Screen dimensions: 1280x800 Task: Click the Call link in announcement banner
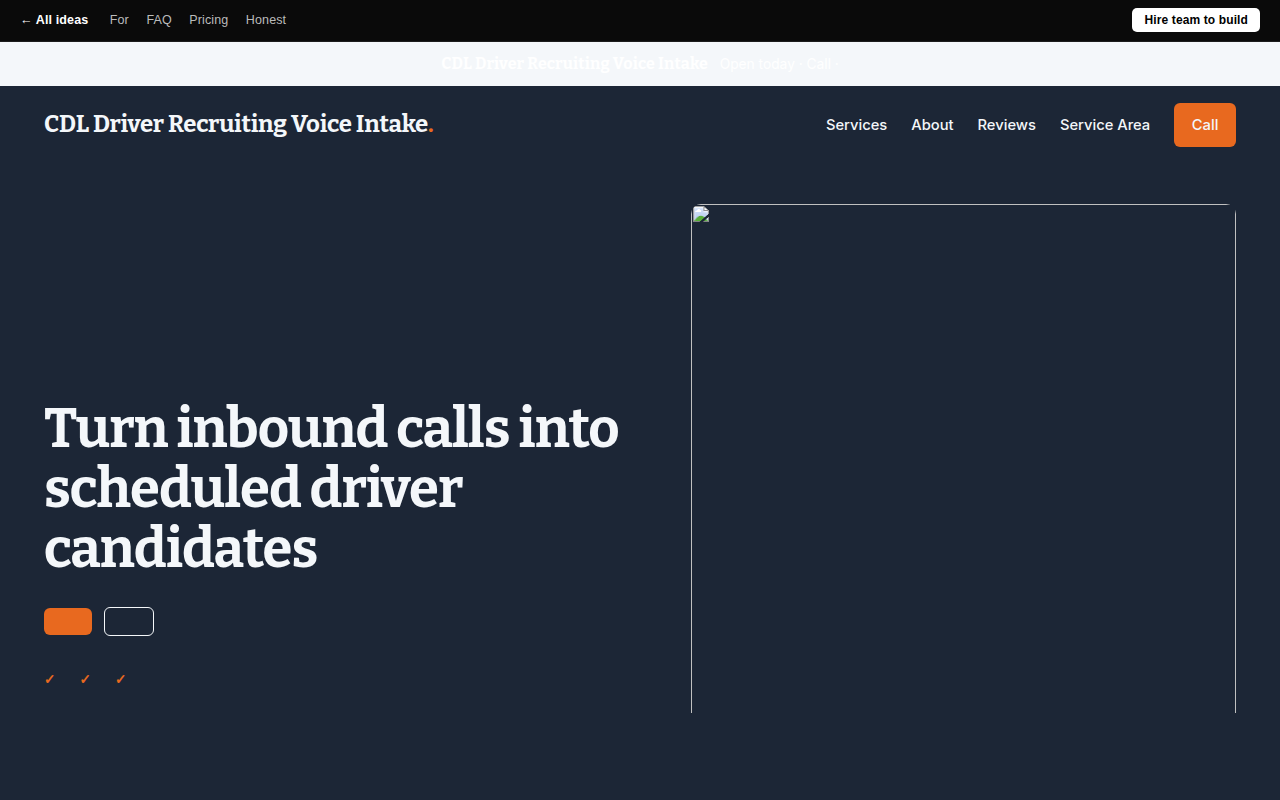(819, 64)
